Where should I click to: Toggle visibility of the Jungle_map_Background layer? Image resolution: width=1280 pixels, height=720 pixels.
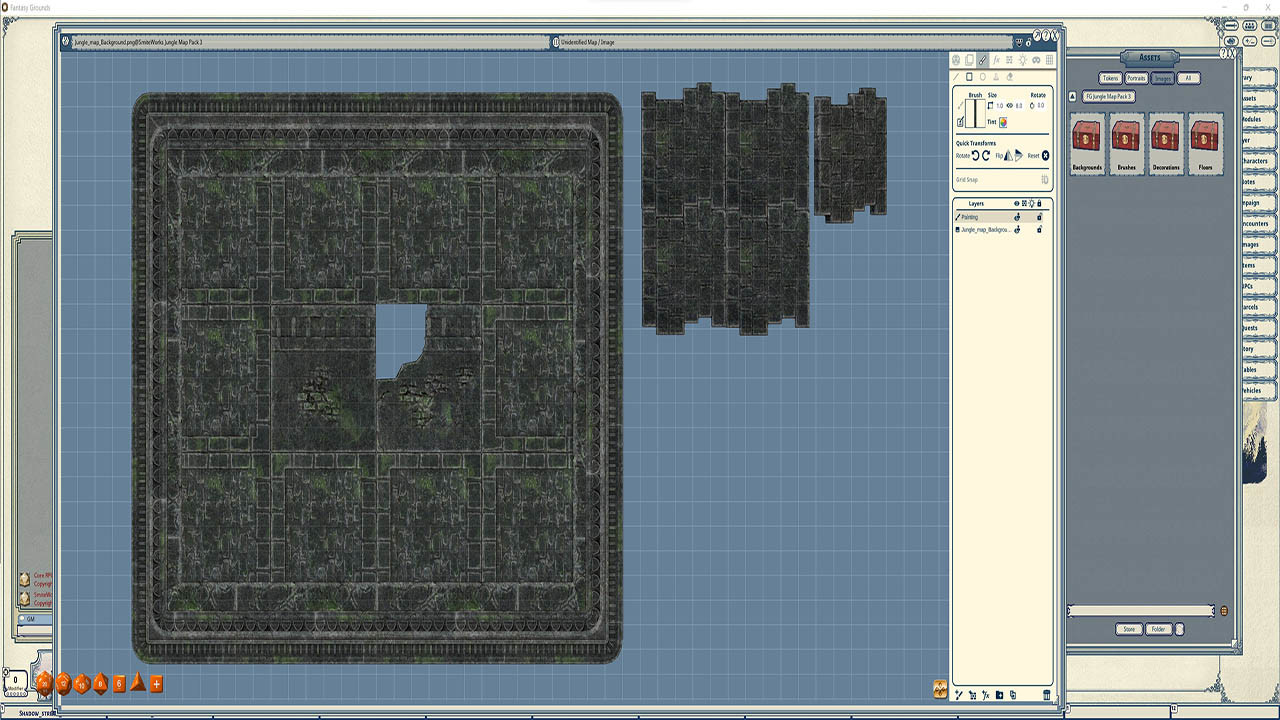pos(1017,229)
